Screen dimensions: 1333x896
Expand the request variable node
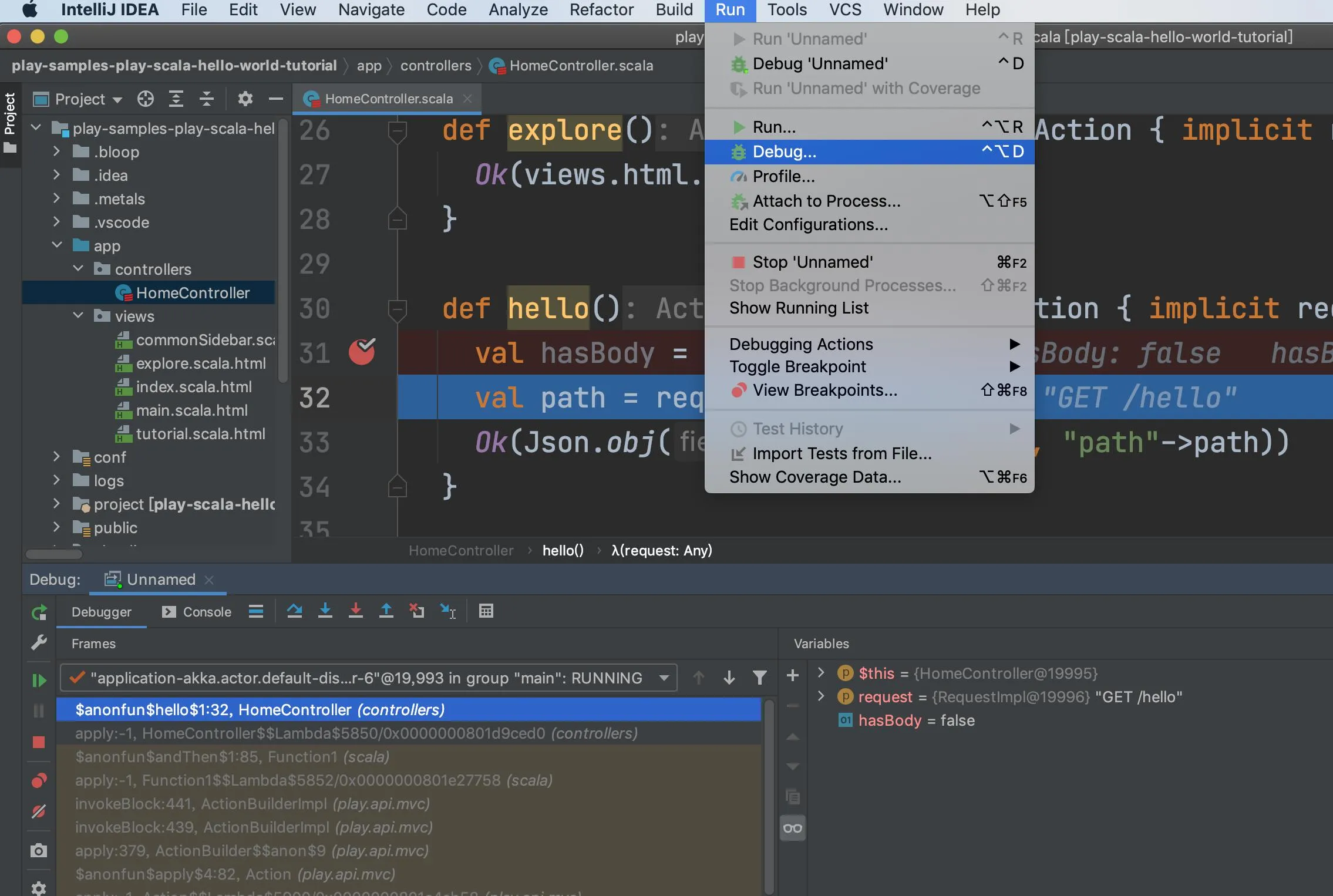pos(821,696)
